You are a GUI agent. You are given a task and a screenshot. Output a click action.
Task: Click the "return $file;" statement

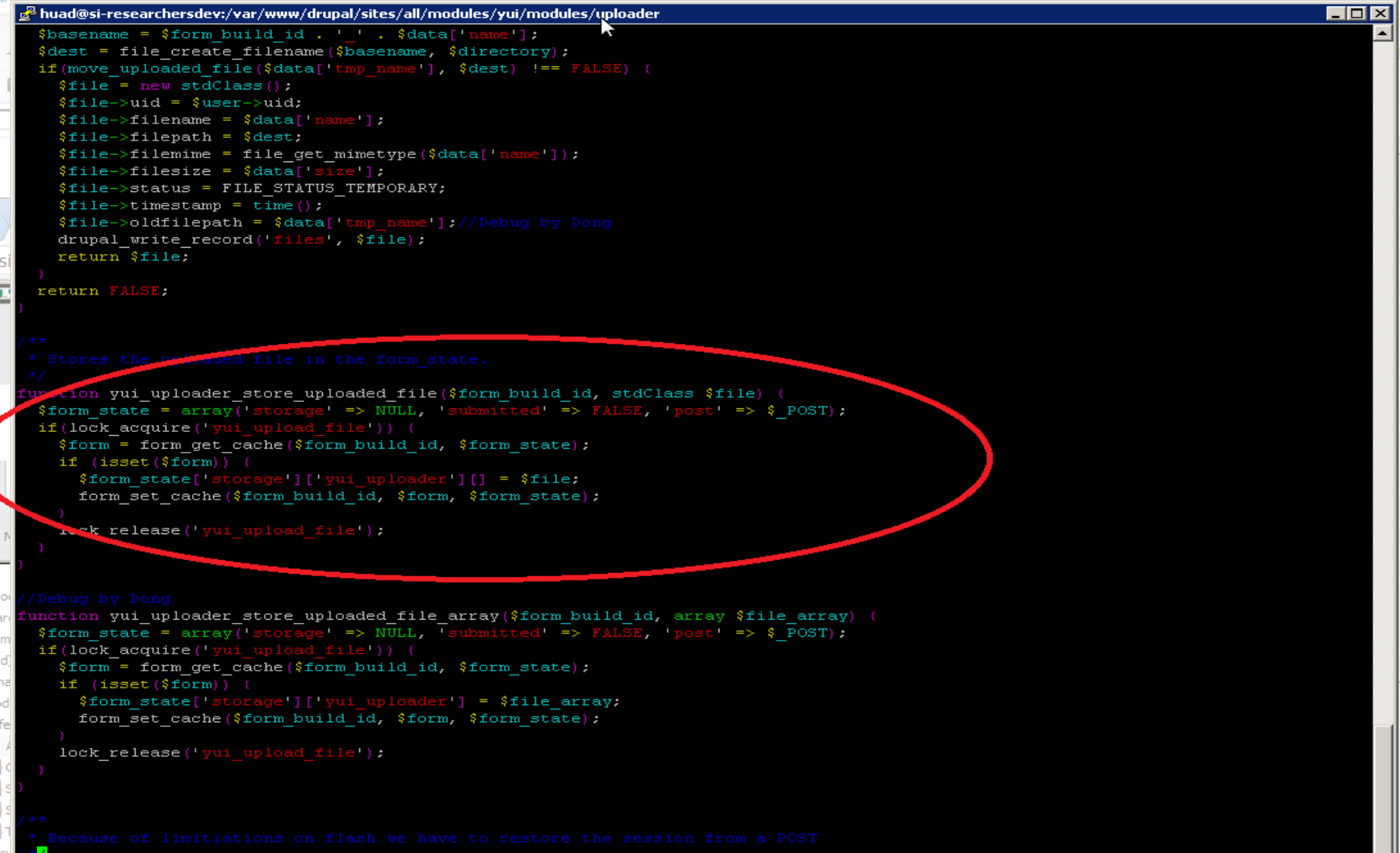pyautogui.click(x=123, y=257)
